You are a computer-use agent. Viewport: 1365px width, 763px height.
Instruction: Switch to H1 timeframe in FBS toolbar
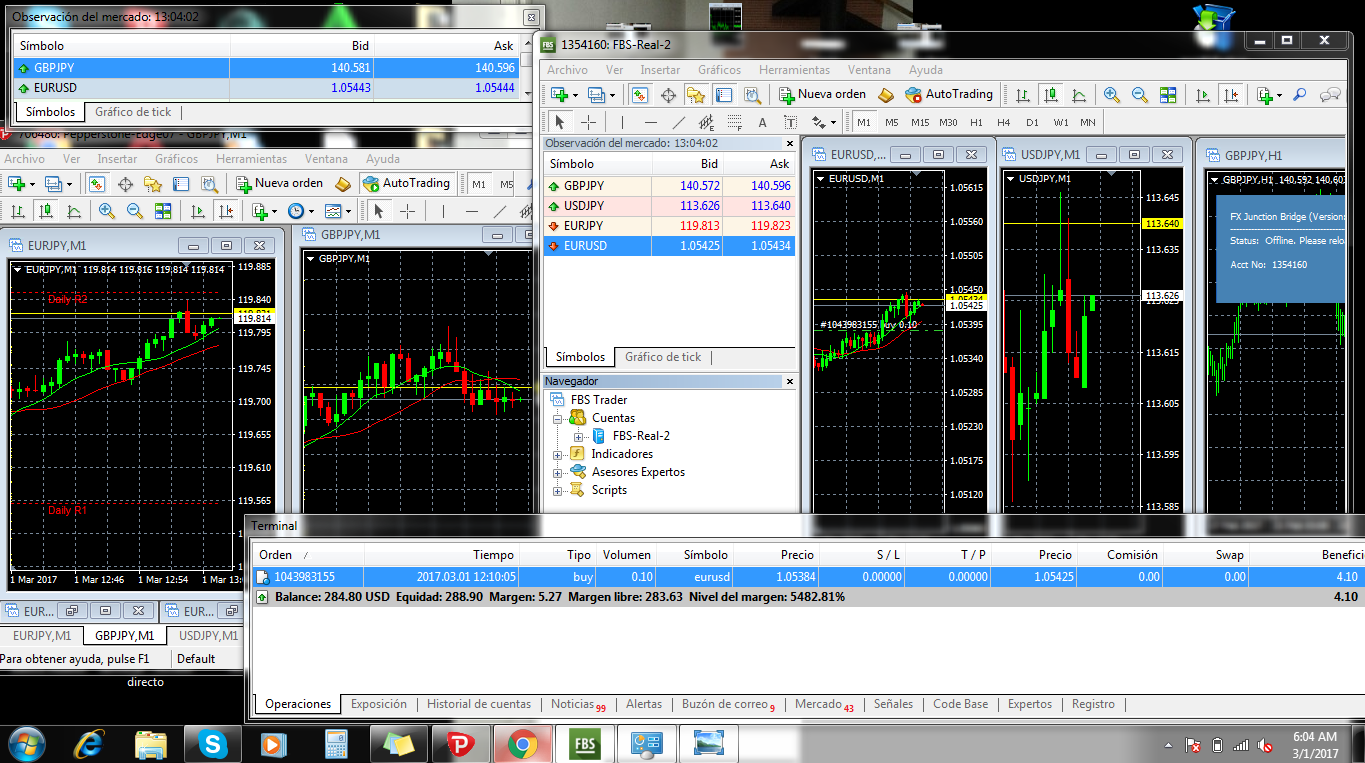point(977,122)
